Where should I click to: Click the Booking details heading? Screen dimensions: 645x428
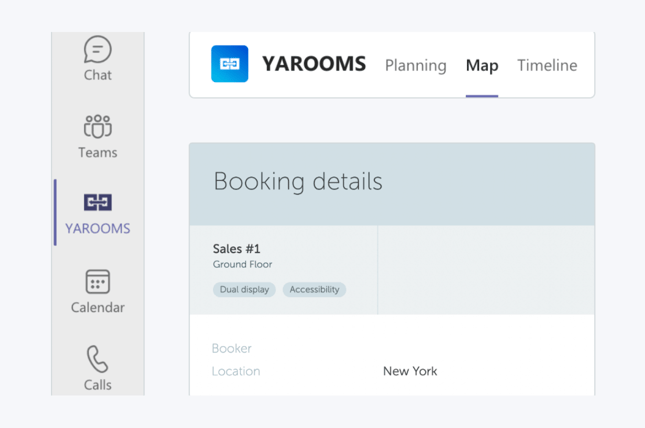[x=298, y=181]
